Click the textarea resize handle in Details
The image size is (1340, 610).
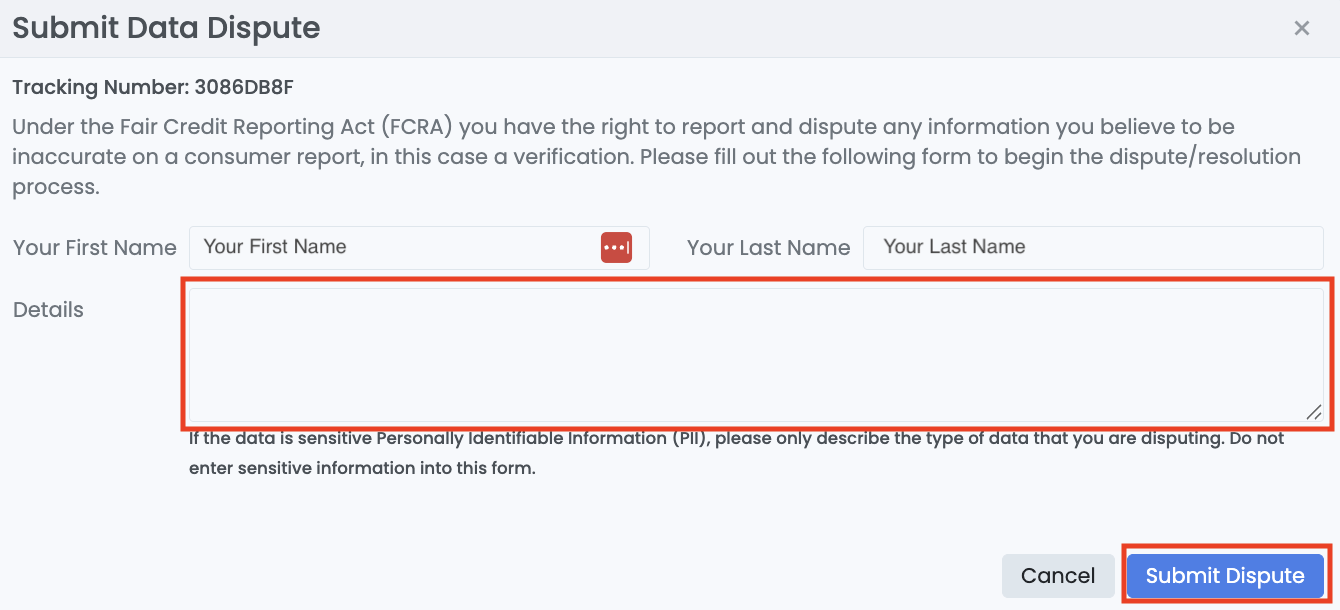click(x=1313, y=411)
